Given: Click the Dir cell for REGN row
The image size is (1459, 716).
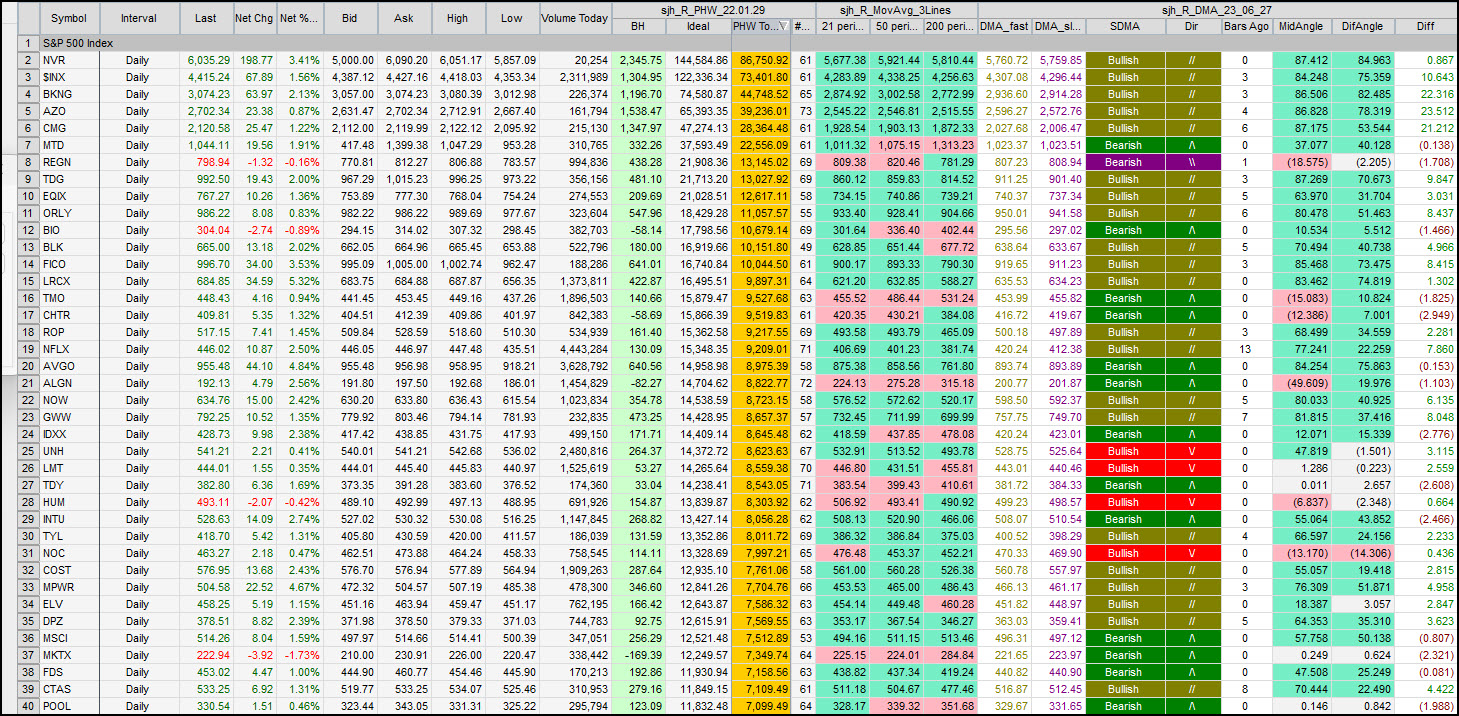Looking at the screenshot, I should pos(1192,162).
